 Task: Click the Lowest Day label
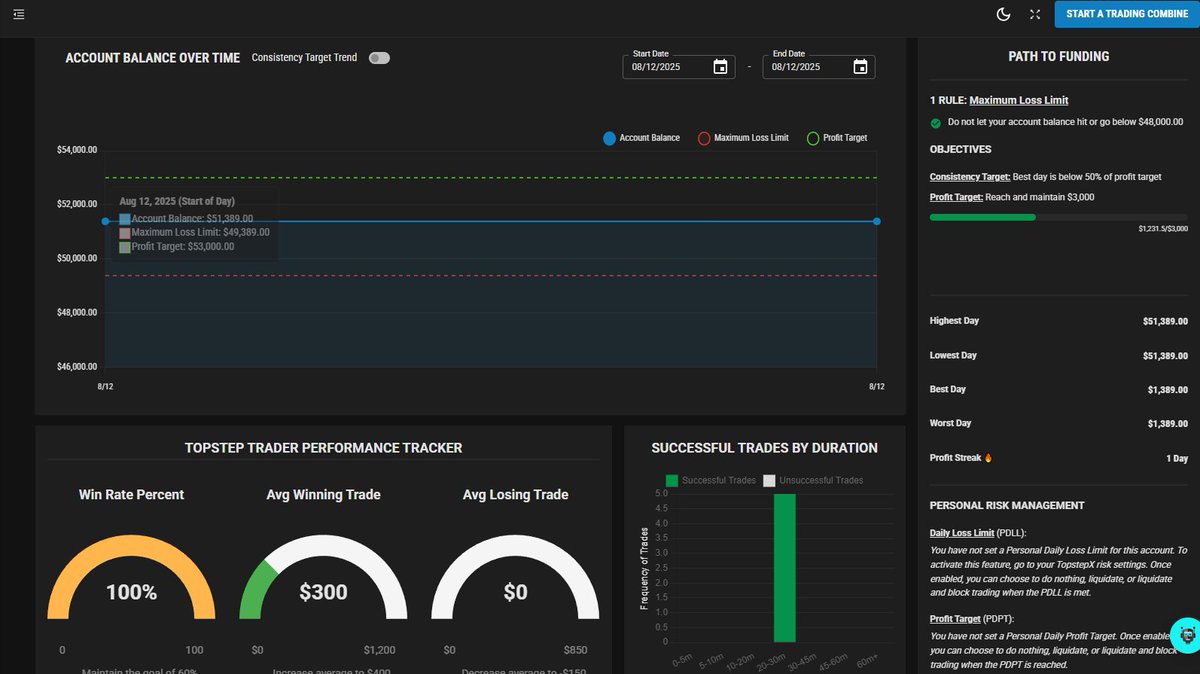[953, 355]
